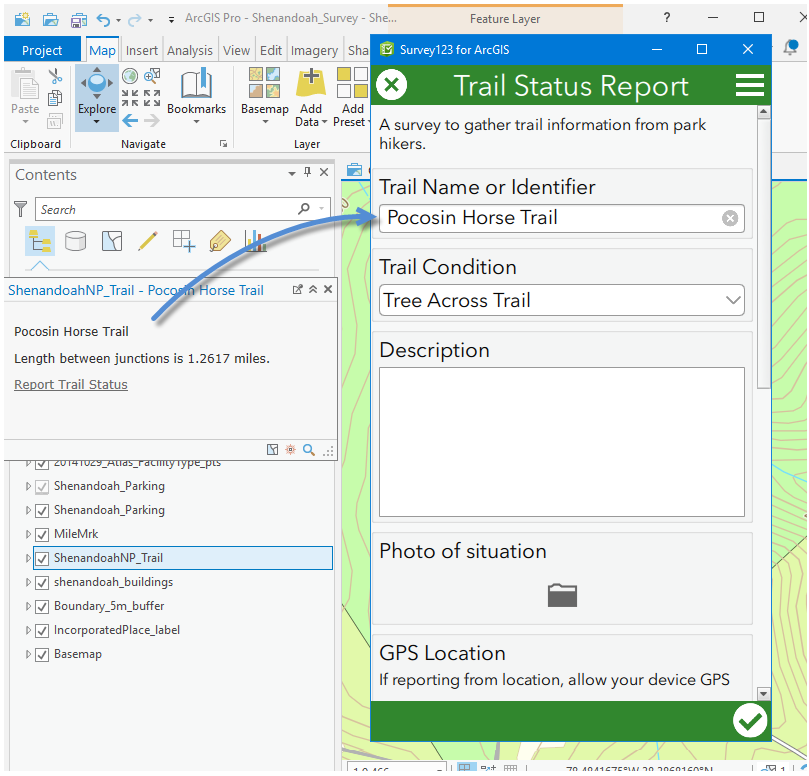
Task: Select List By Editing pencil icon
Action: 148,241
